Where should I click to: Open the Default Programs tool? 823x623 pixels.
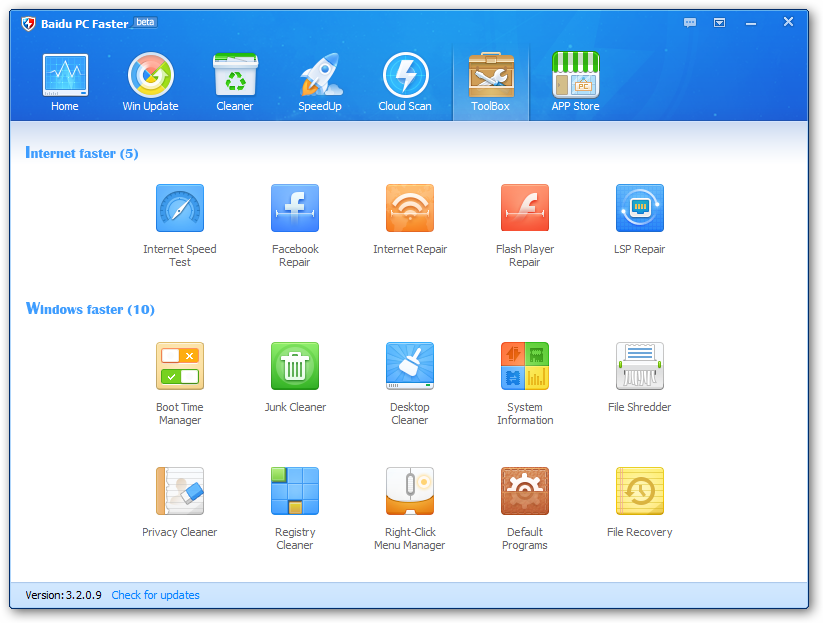pos(525,509)
